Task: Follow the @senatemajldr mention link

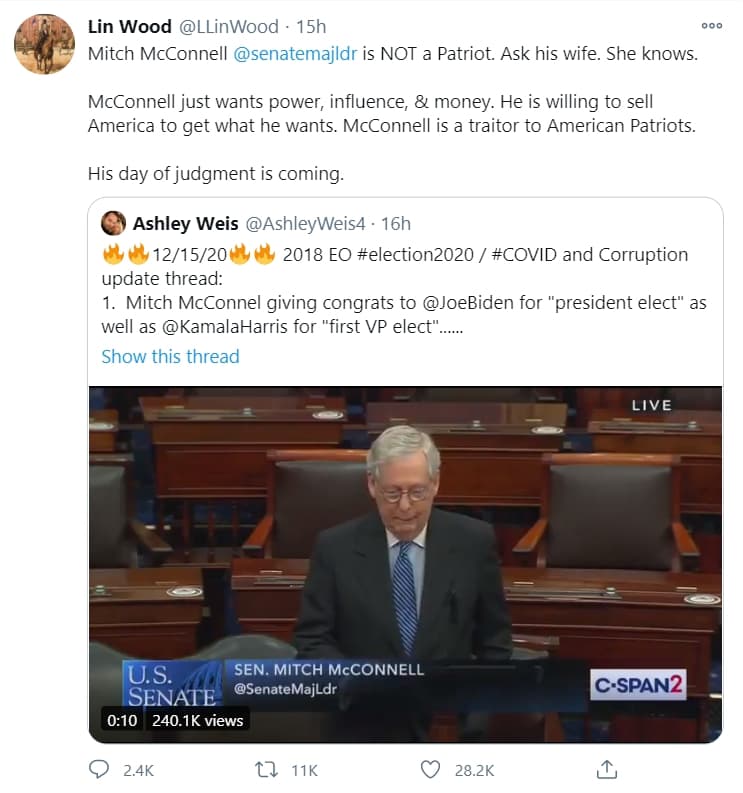Action: pyautogui.click(x=295, y=54)
